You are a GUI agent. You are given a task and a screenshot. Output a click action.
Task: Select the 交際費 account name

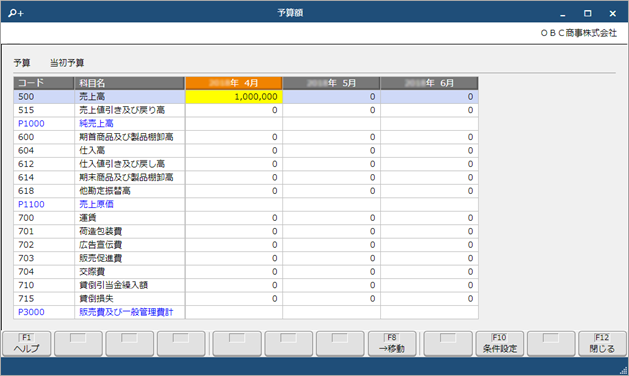tap(92, 272)
